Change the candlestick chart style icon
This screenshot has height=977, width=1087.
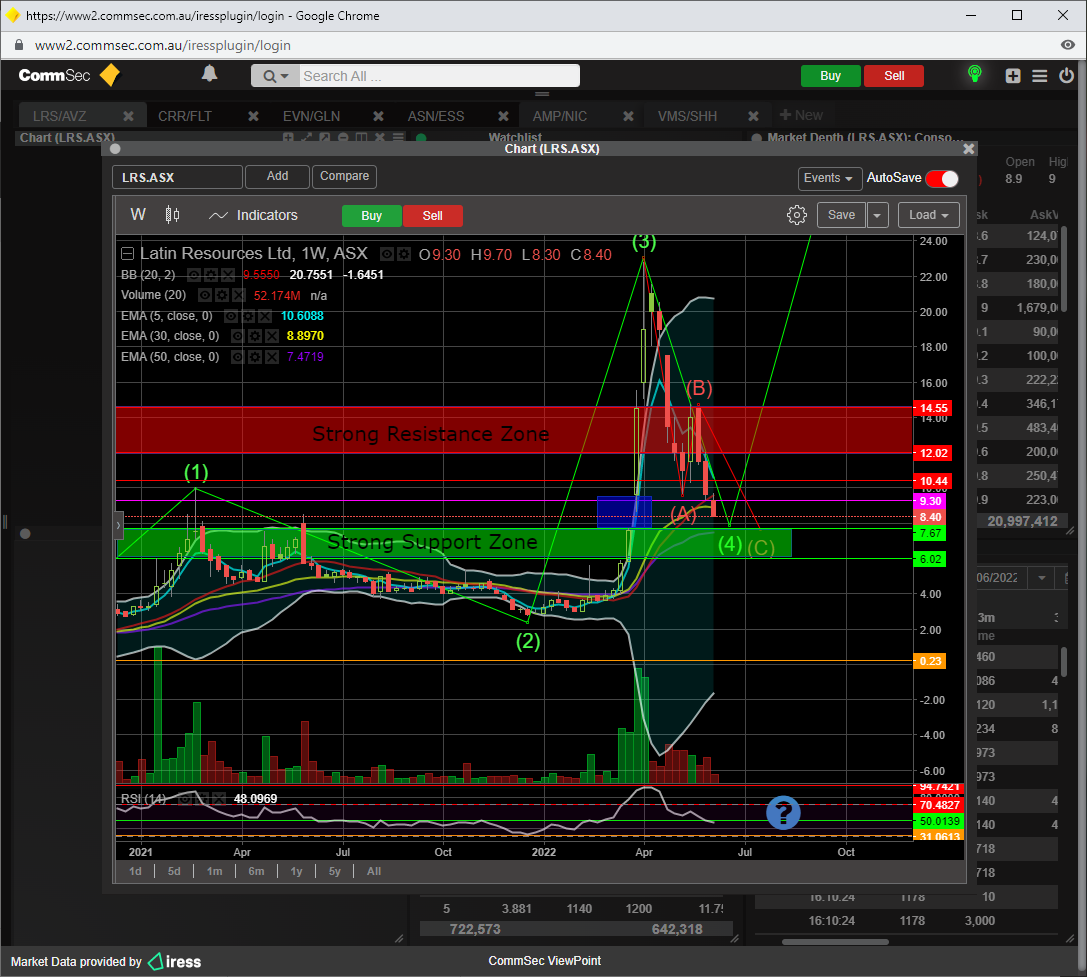point(172,215)
